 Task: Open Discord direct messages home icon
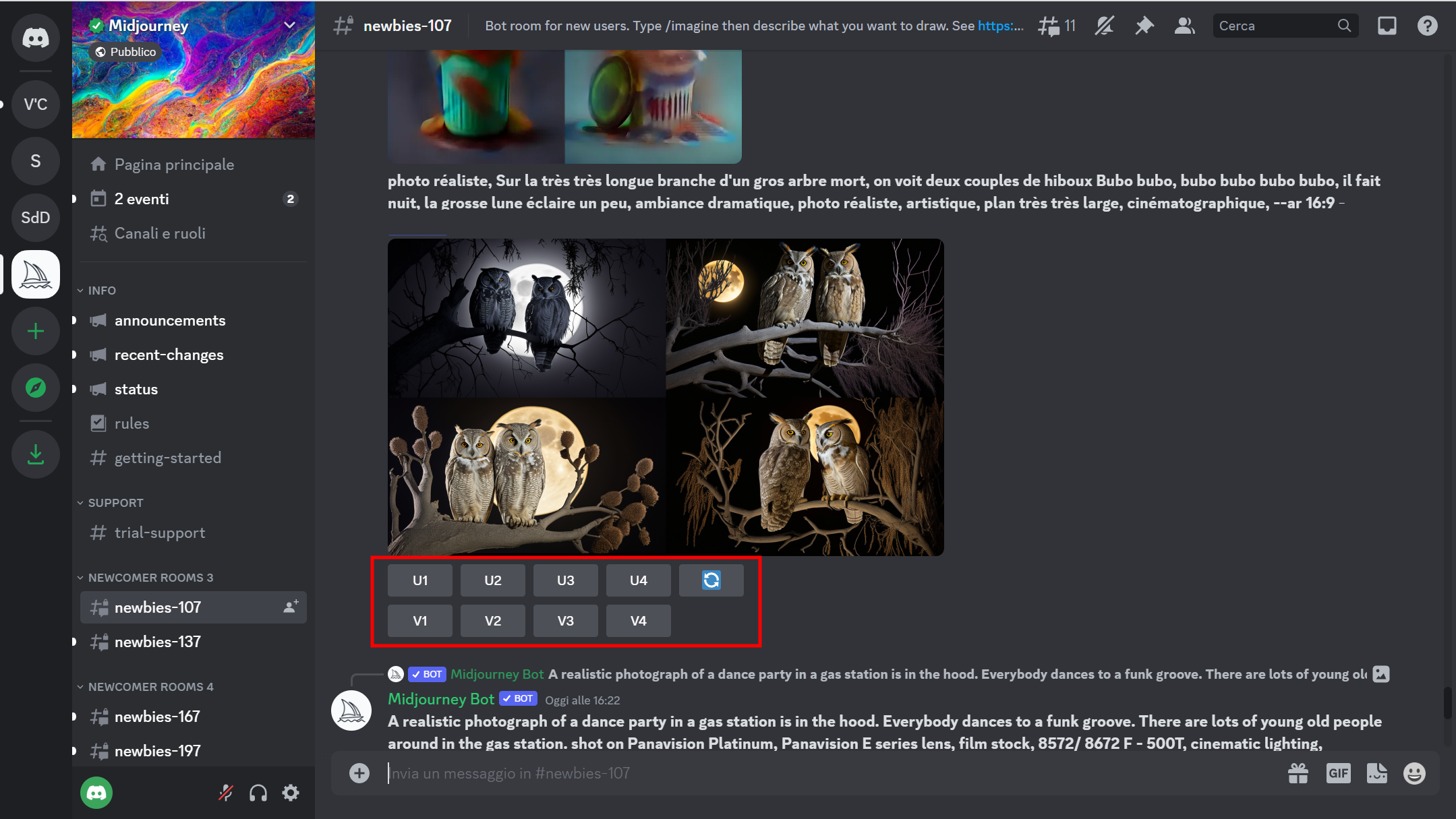pyautogui.click(x=35, y=38)
